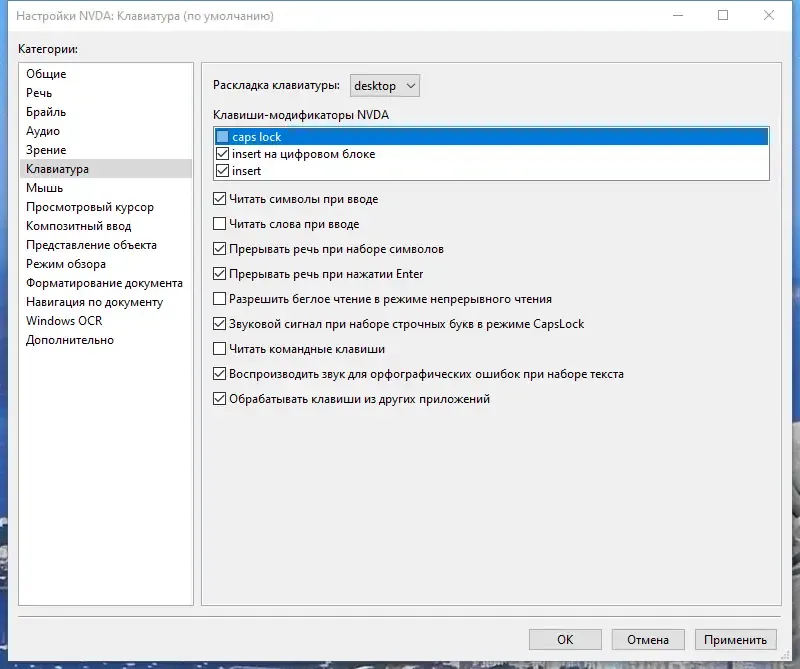The image size is (800, 669).
Task: Toggle звук для орфографических ошибок checkbox
Action: 219,374
